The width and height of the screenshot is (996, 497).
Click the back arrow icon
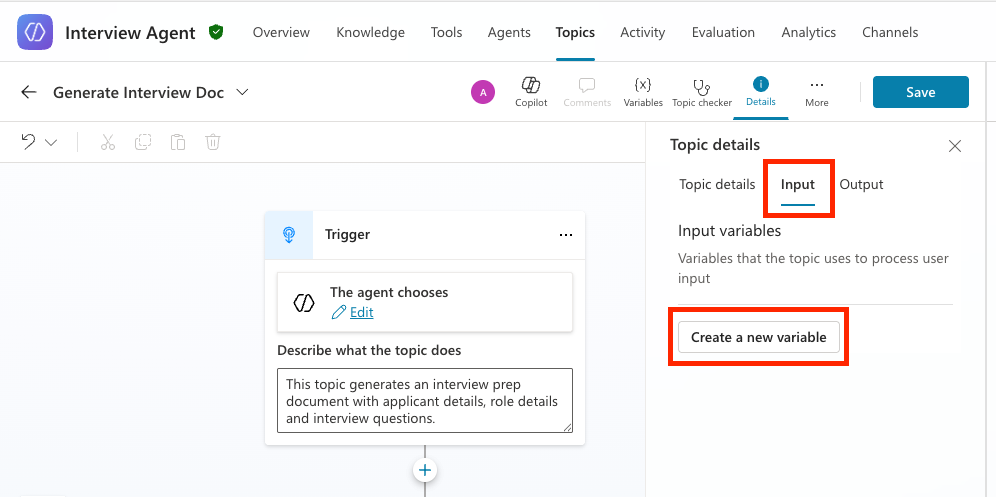(x=29, y=92)
